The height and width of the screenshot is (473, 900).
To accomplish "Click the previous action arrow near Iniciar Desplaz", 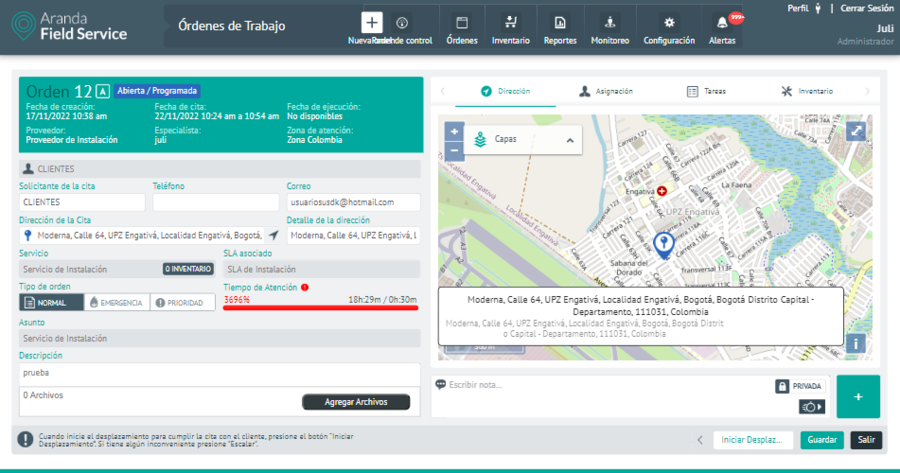I will [700, 440].
